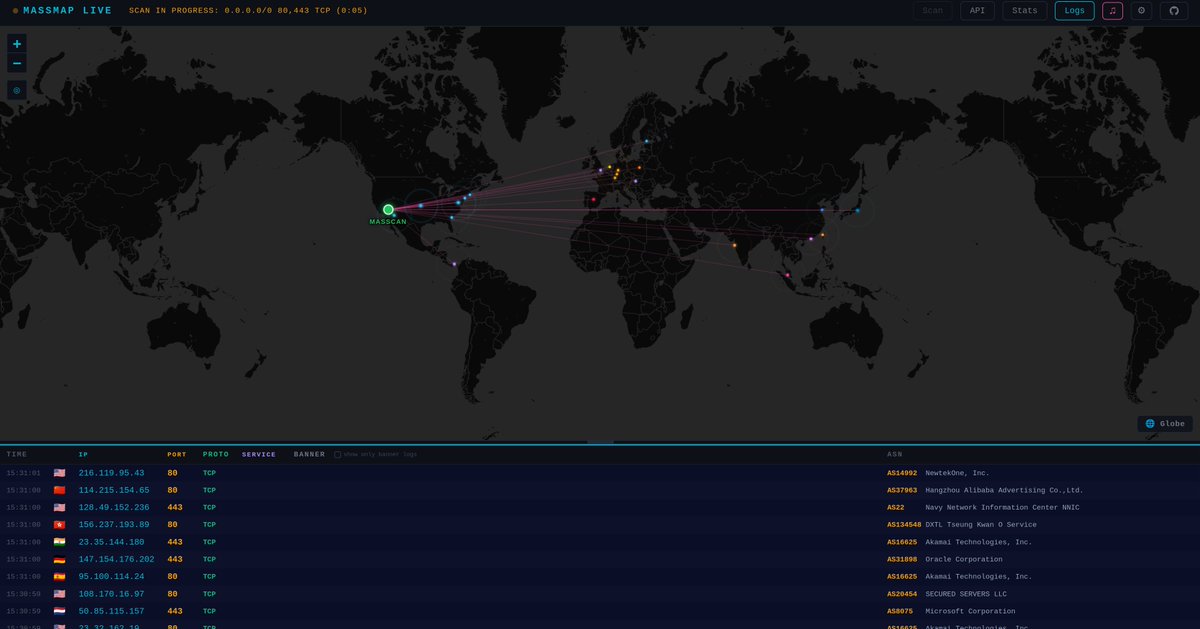Click the Netherlands flag beside 50.85.115.157
The height and width of the screenshot is (629, 1200).
pyautogui.click(x=59, y=611)
